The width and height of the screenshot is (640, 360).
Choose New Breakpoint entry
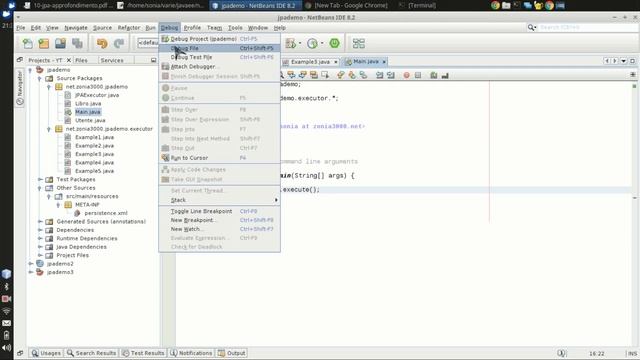click(219, 220)
